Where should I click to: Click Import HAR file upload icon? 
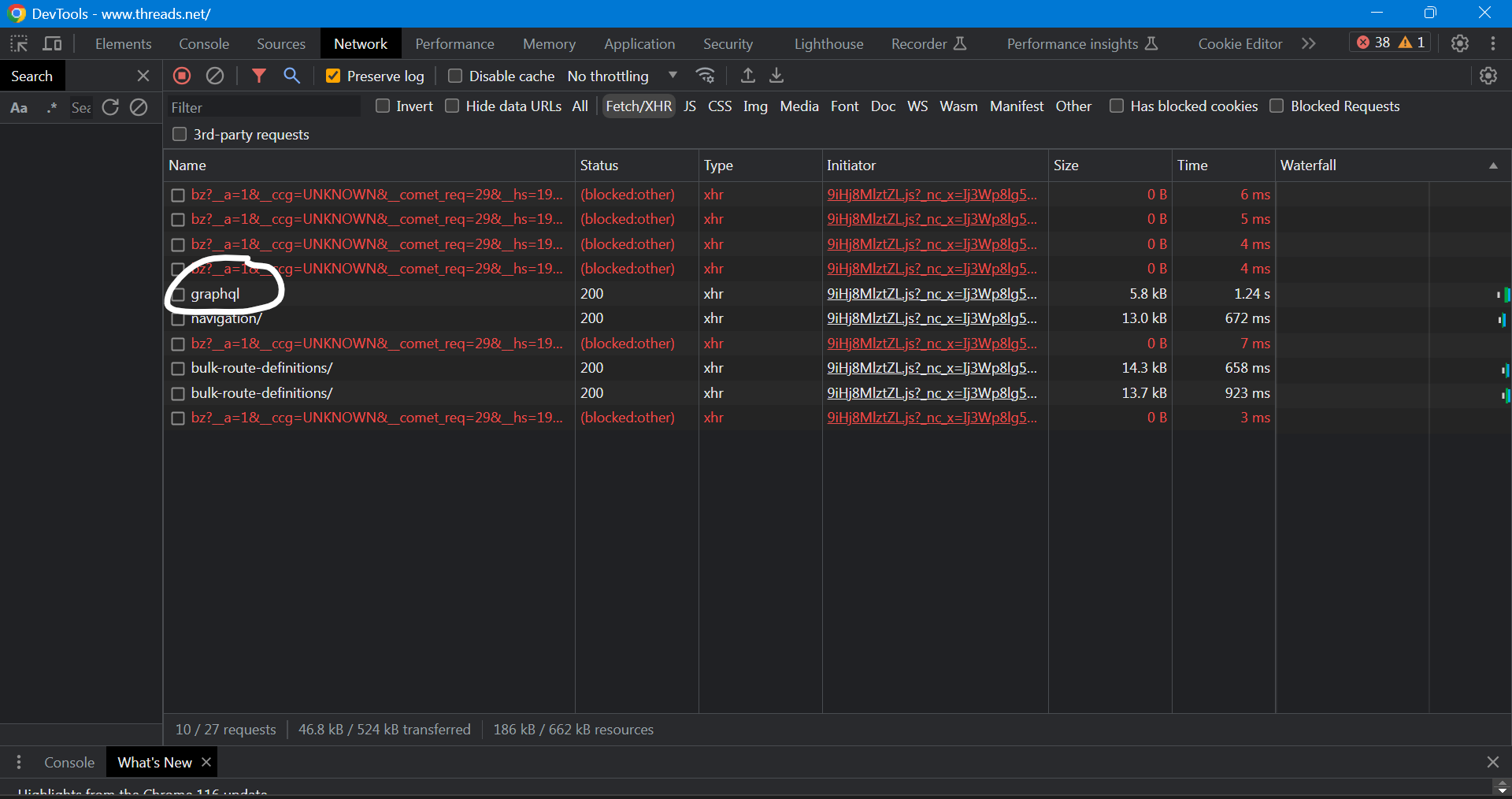tap(748, 76)
